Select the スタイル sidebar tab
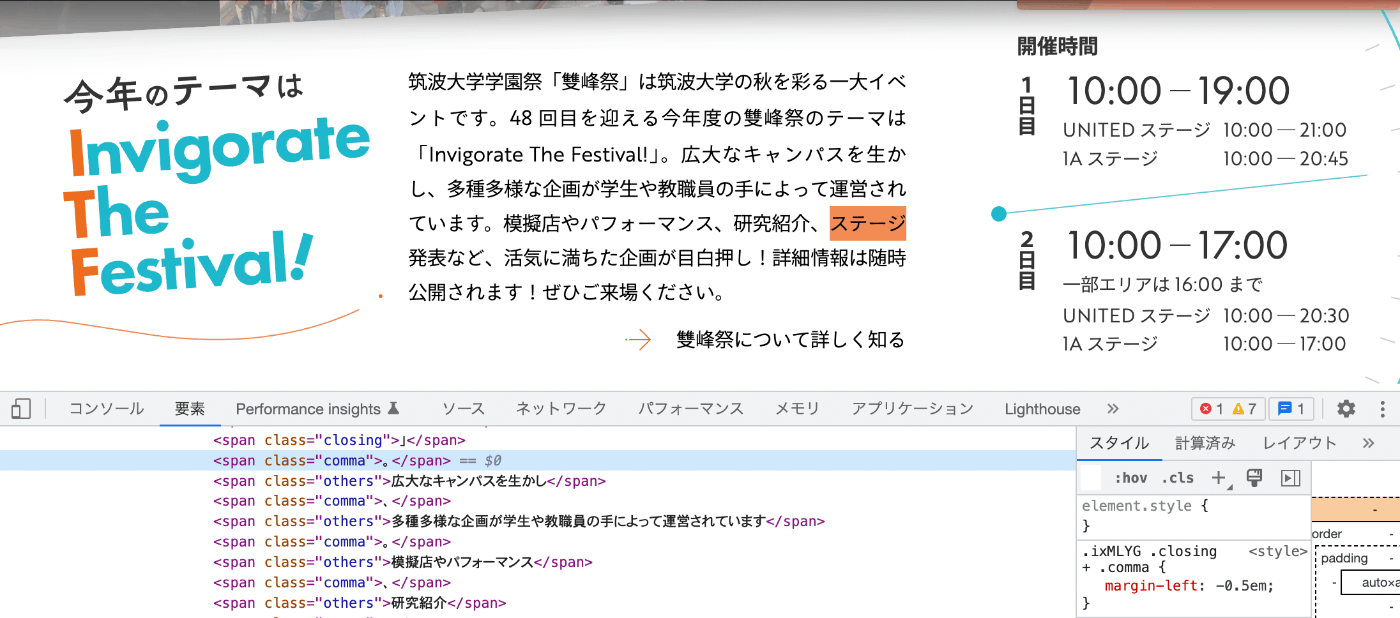The width and height of the screenshot is (1400, 618). point(1119,443)
